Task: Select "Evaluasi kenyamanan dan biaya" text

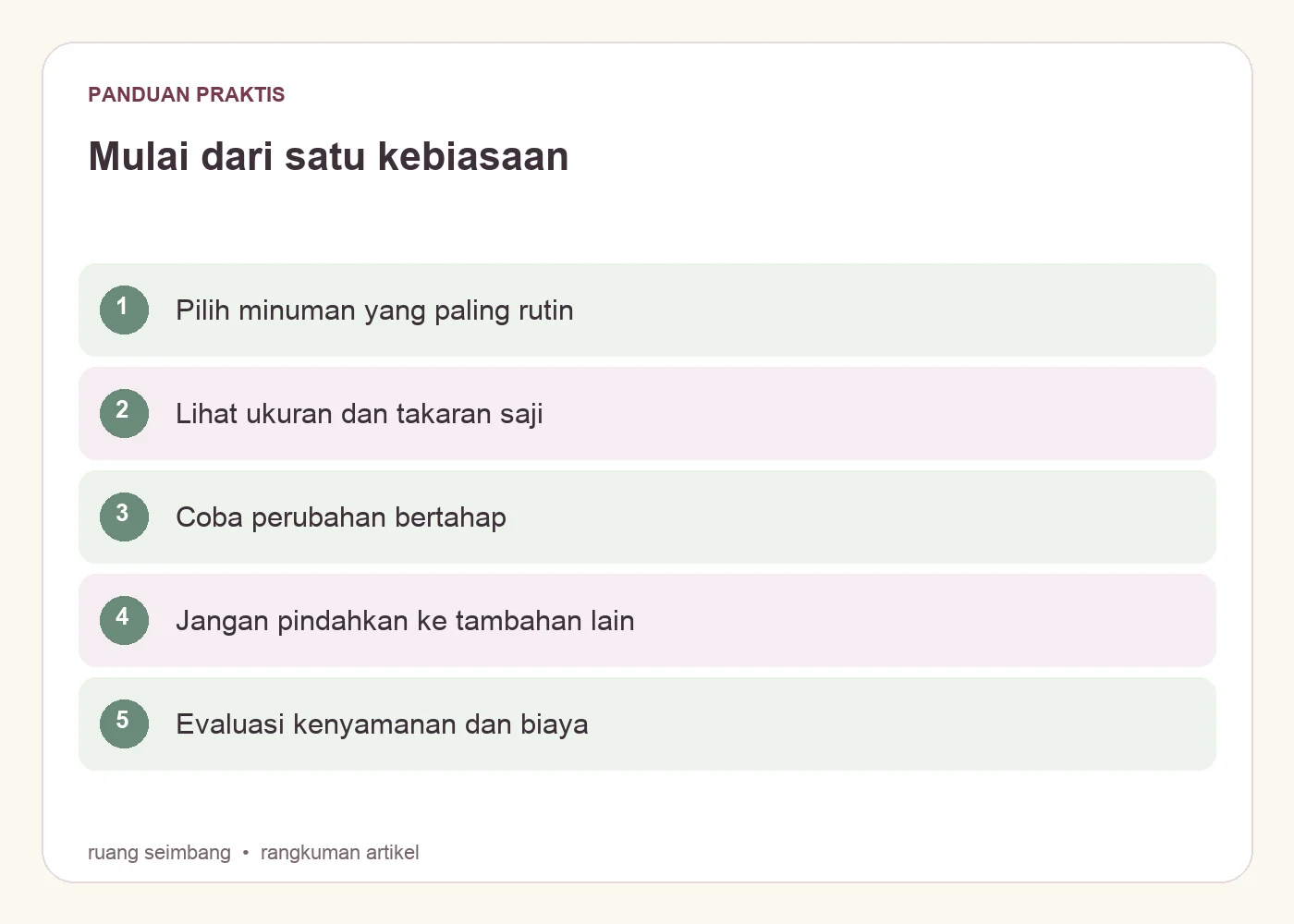Action: [x=382, y=724]
